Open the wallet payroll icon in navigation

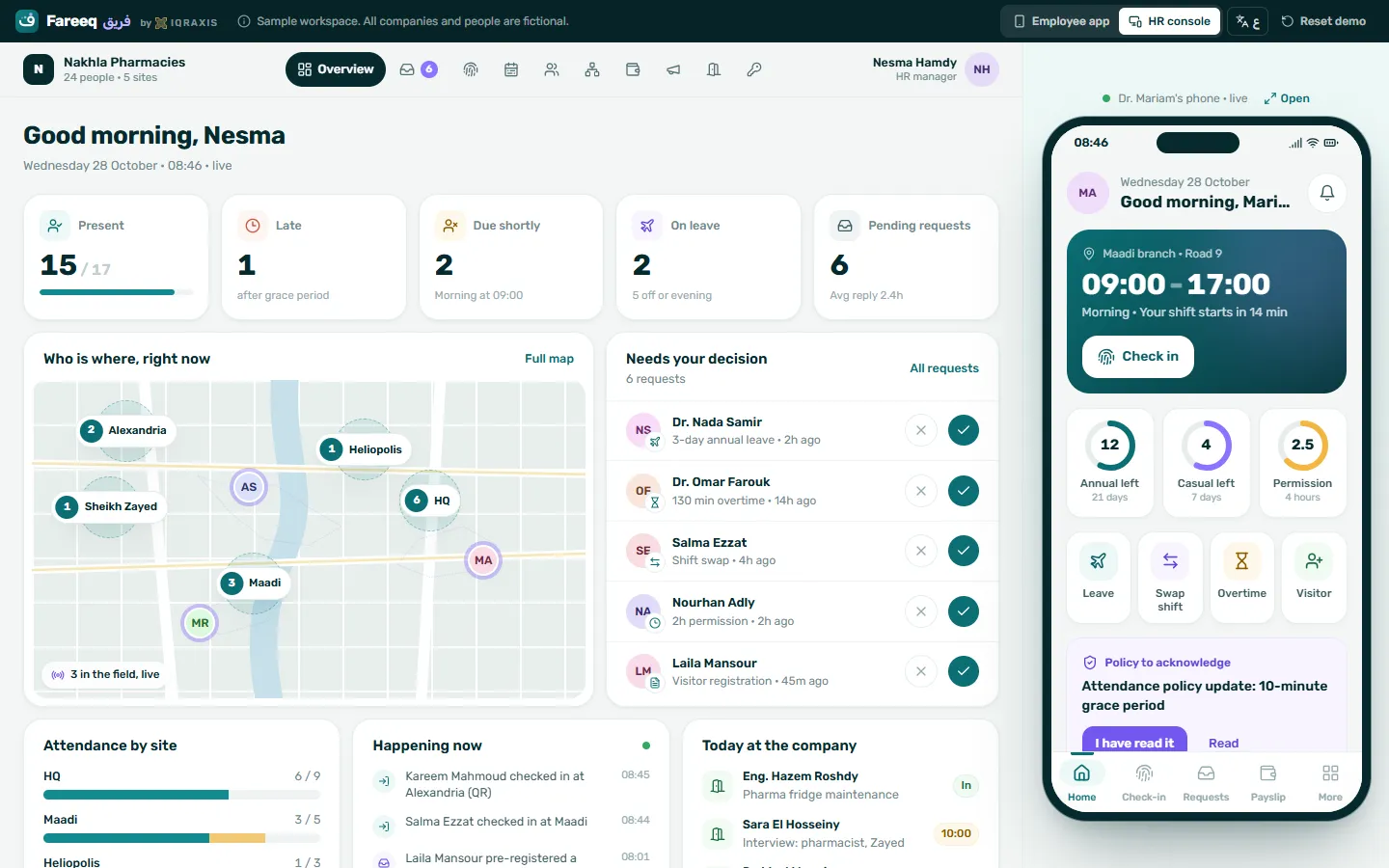tap(633, 69)
